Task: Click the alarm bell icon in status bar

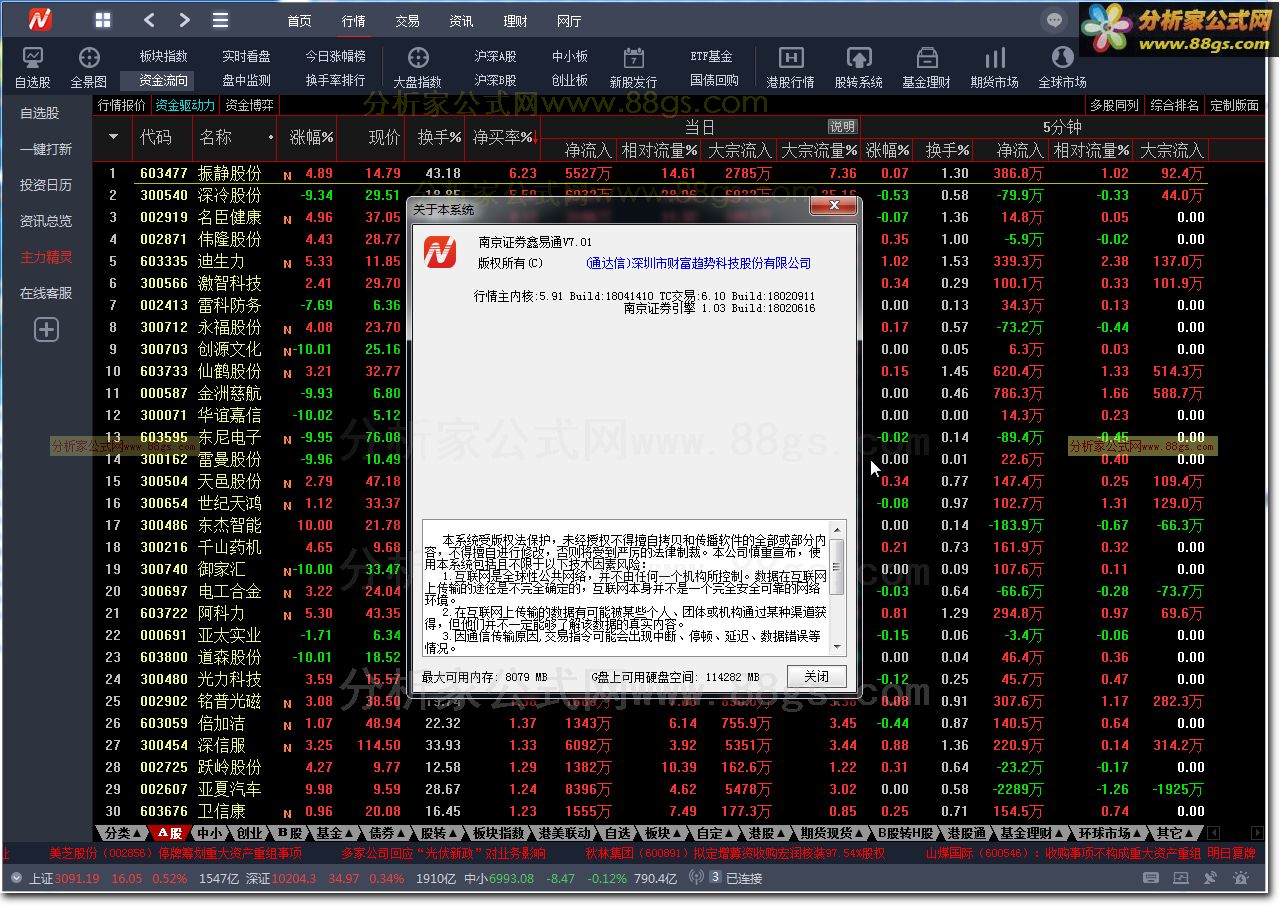Action: [1241, 878]
